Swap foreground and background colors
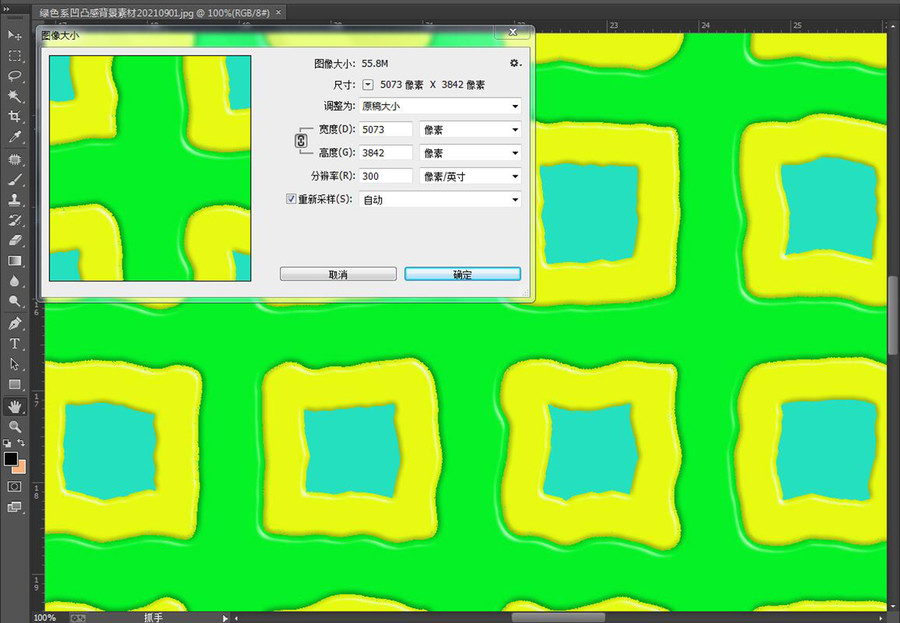The width and height of the screenshot is (900, 623). (21, 443)
